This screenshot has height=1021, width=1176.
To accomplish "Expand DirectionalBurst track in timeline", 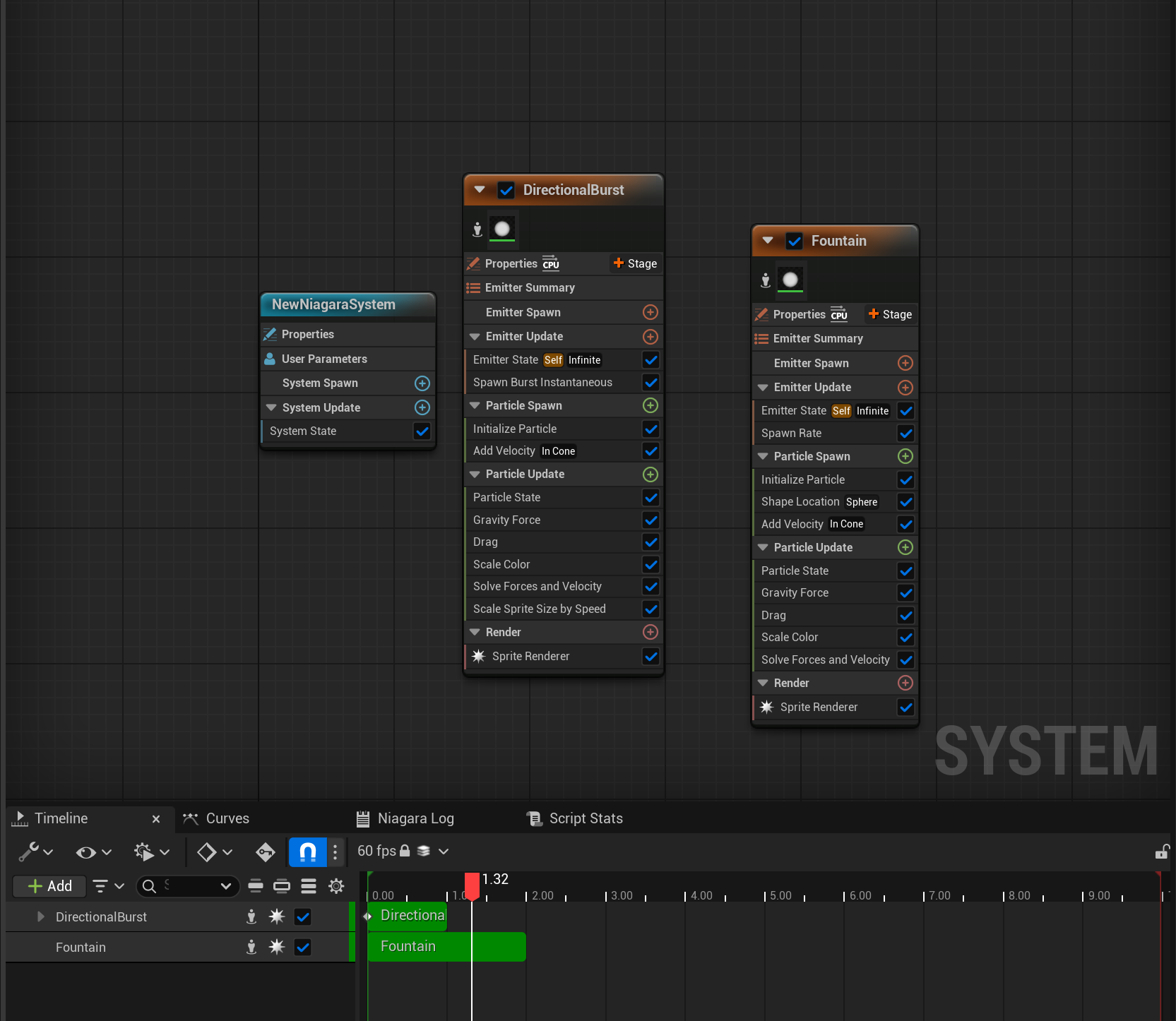I will coord(40,916).
